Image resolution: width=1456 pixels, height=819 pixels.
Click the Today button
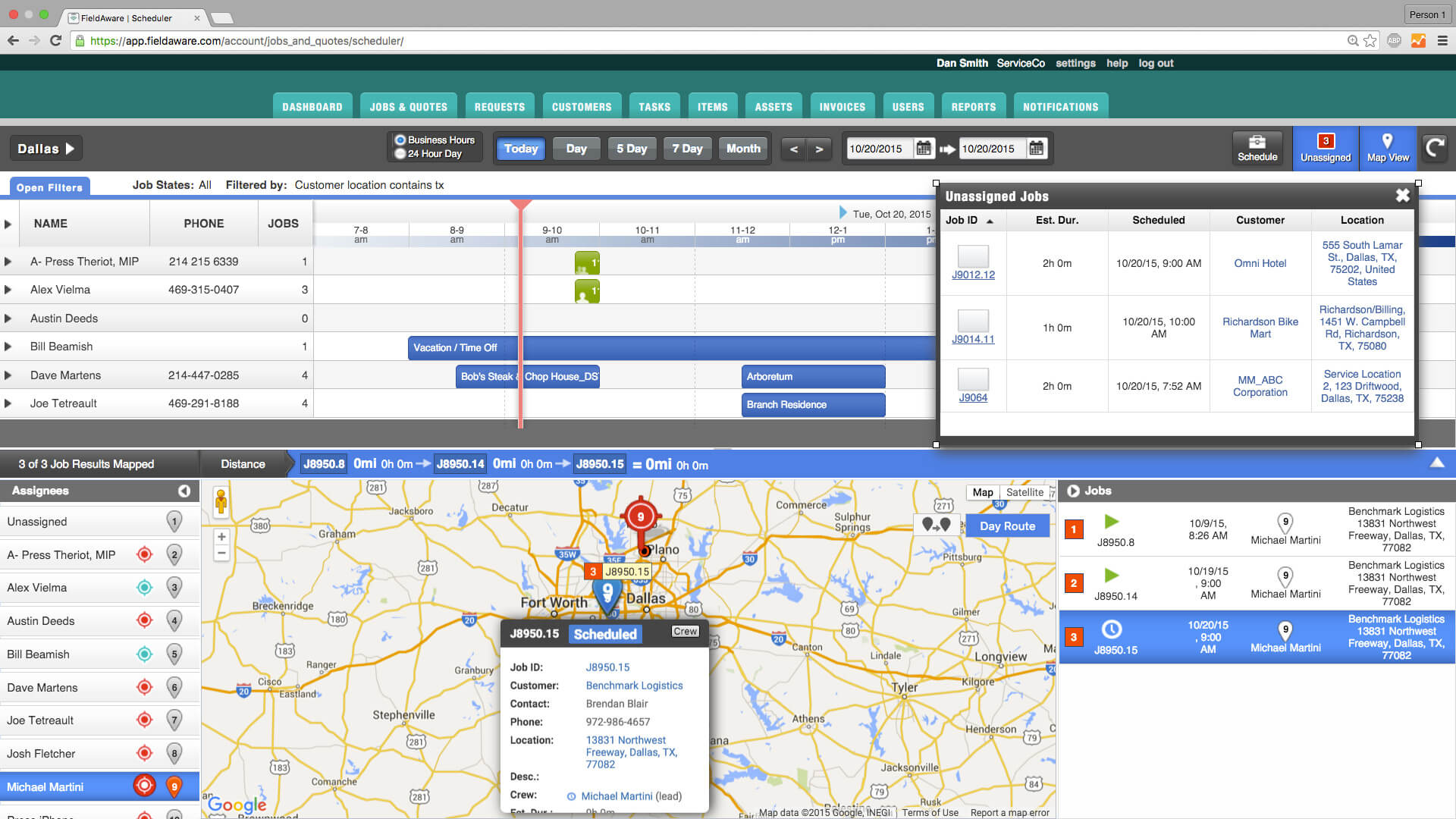pyautogui.click(x=521, y=149)
